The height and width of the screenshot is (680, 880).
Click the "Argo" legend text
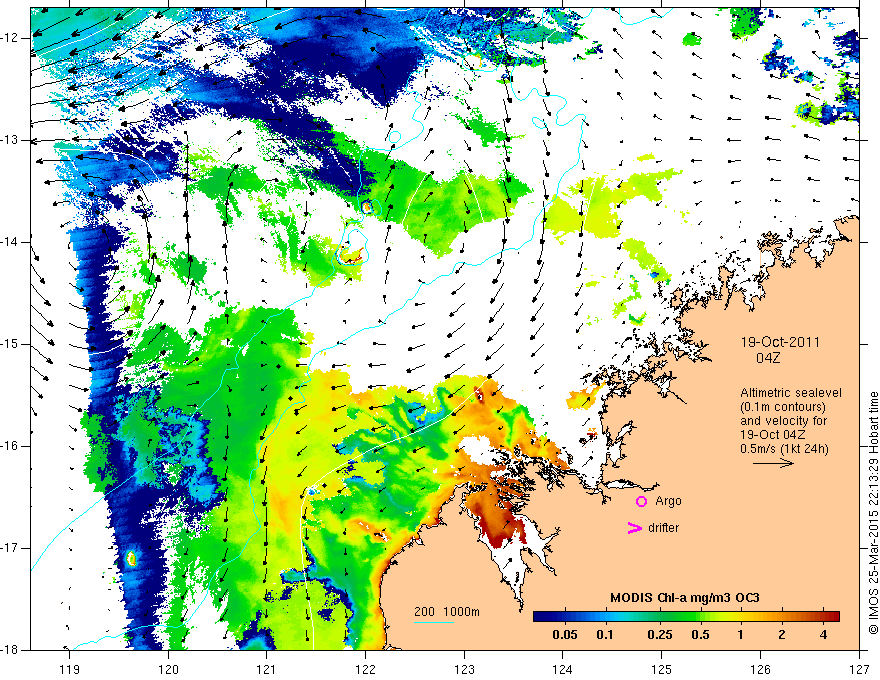coord(668,501)
